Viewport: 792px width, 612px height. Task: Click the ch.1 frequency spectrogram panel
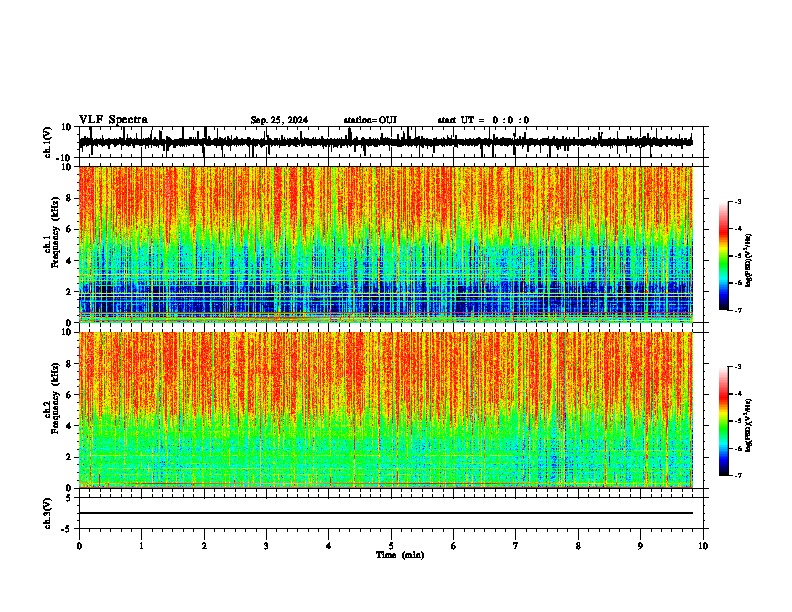pos(391,244)
